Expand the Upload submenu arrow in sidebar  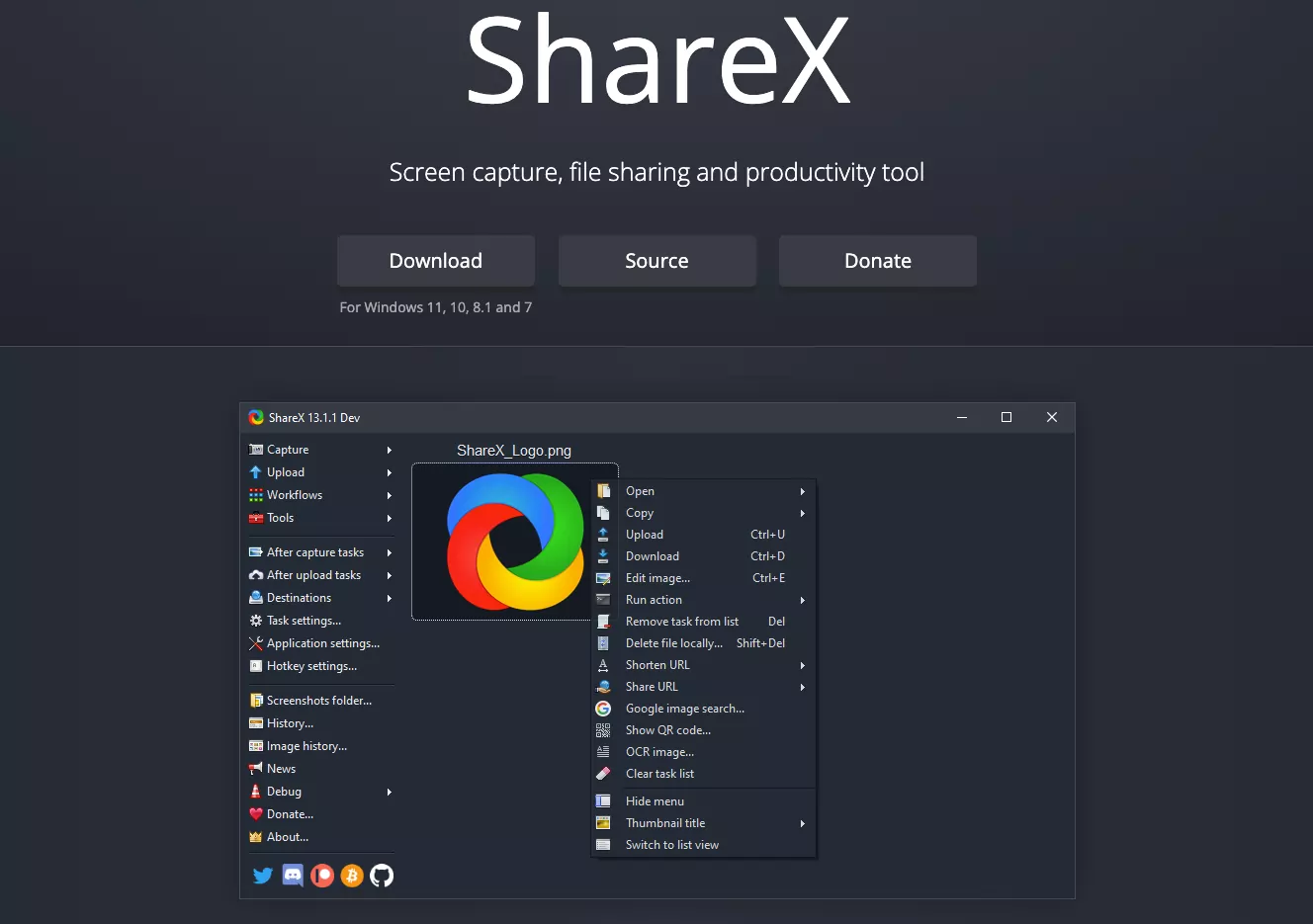point(390,472)
